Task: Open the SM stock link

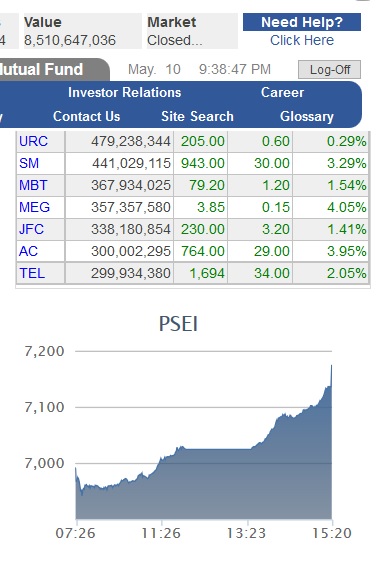Action: (x=29, y=163)
